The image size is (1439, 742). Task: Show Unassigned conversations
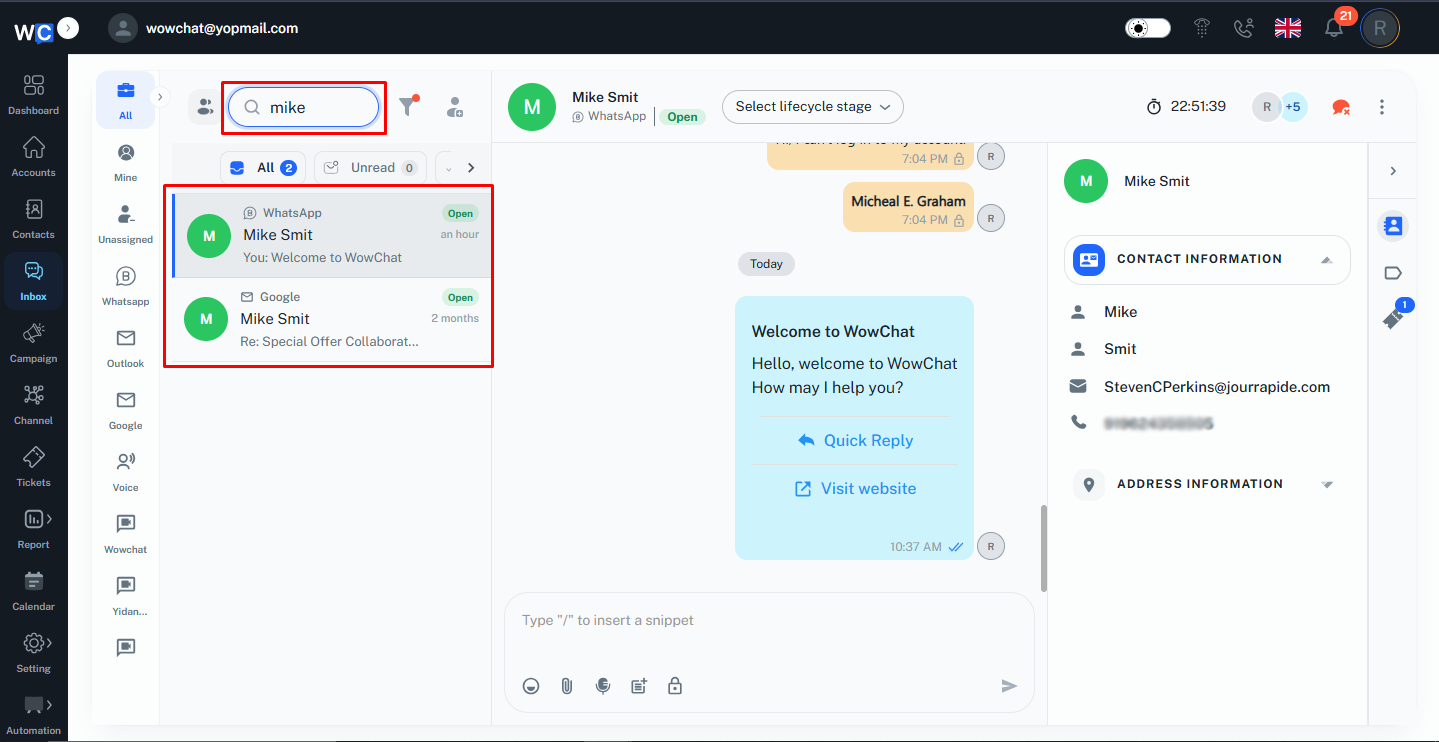click(126, 225)
